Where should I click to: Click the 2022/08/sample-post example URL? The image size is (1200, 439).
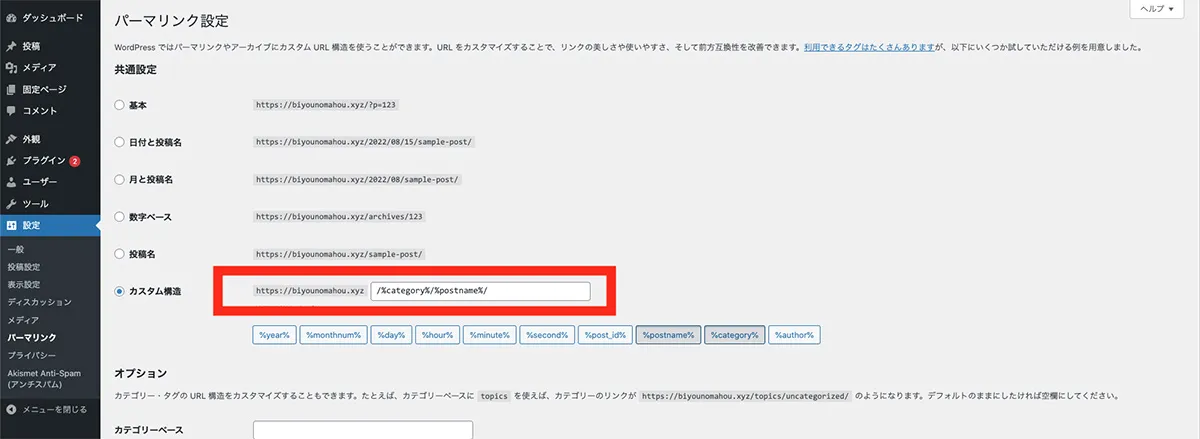click(357, 179)
